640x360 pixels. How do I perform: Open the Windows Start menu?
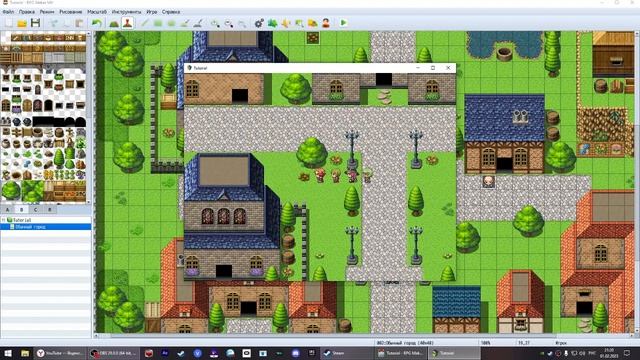tap(8, 353)
